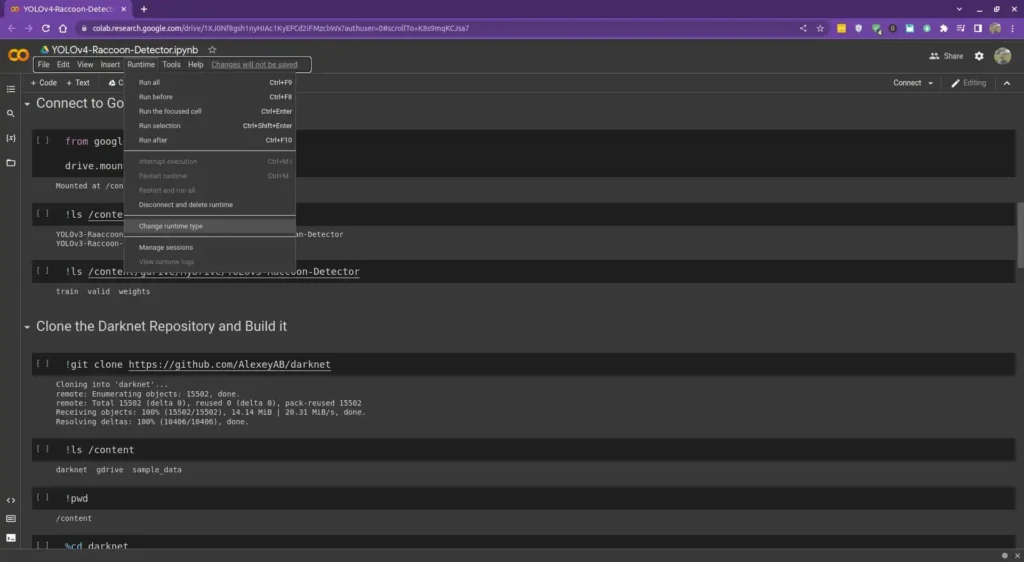Image resolution: width=1024 pixels, height=562 pixels.
Task: Collapse the header with the chevron-up arrow
Action: 1007,83
